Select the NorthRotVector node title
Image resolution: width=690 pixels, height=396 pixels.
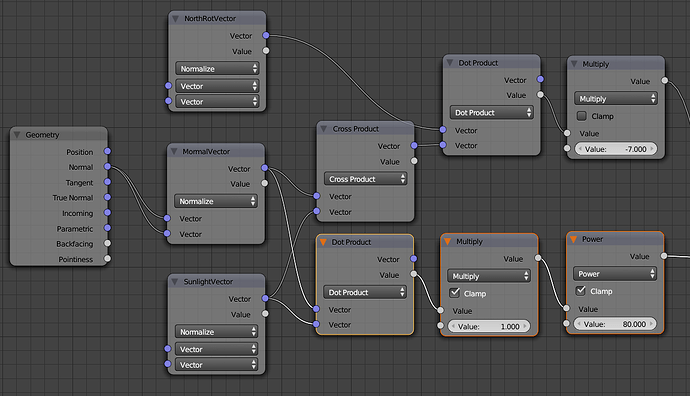(210, 19)
